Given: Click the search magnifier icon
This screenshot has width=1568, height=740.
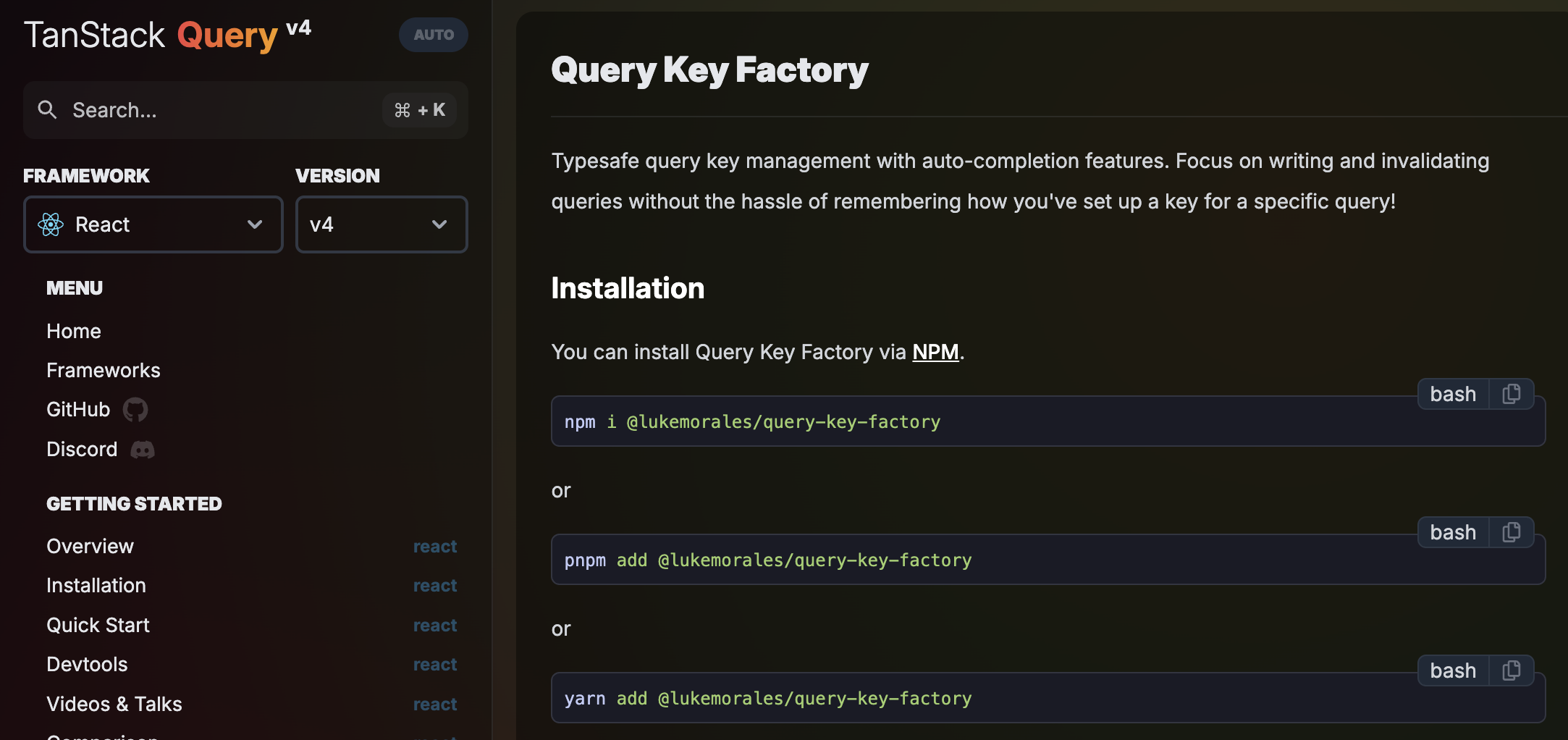Looking at the screenshot, I should point(48,110).
